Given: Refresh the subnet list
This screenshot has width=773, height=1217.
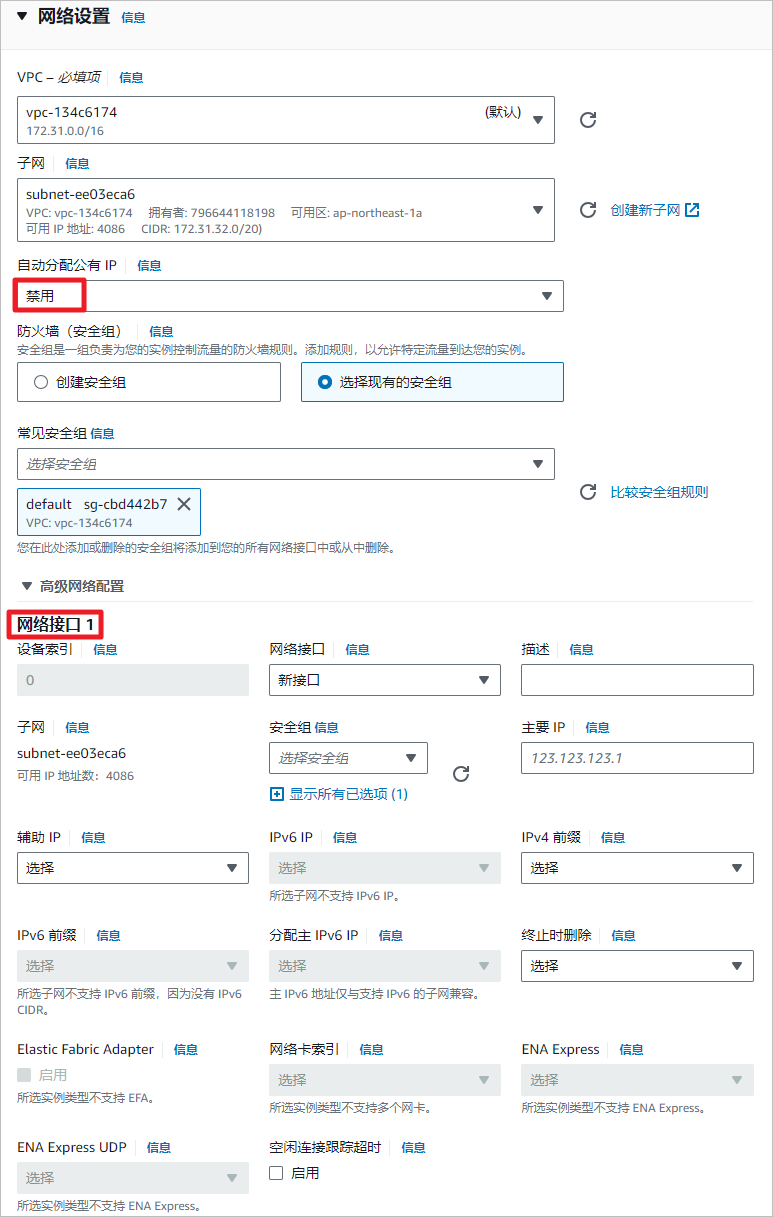Looking at the screenshot, I should pos(589,210).
